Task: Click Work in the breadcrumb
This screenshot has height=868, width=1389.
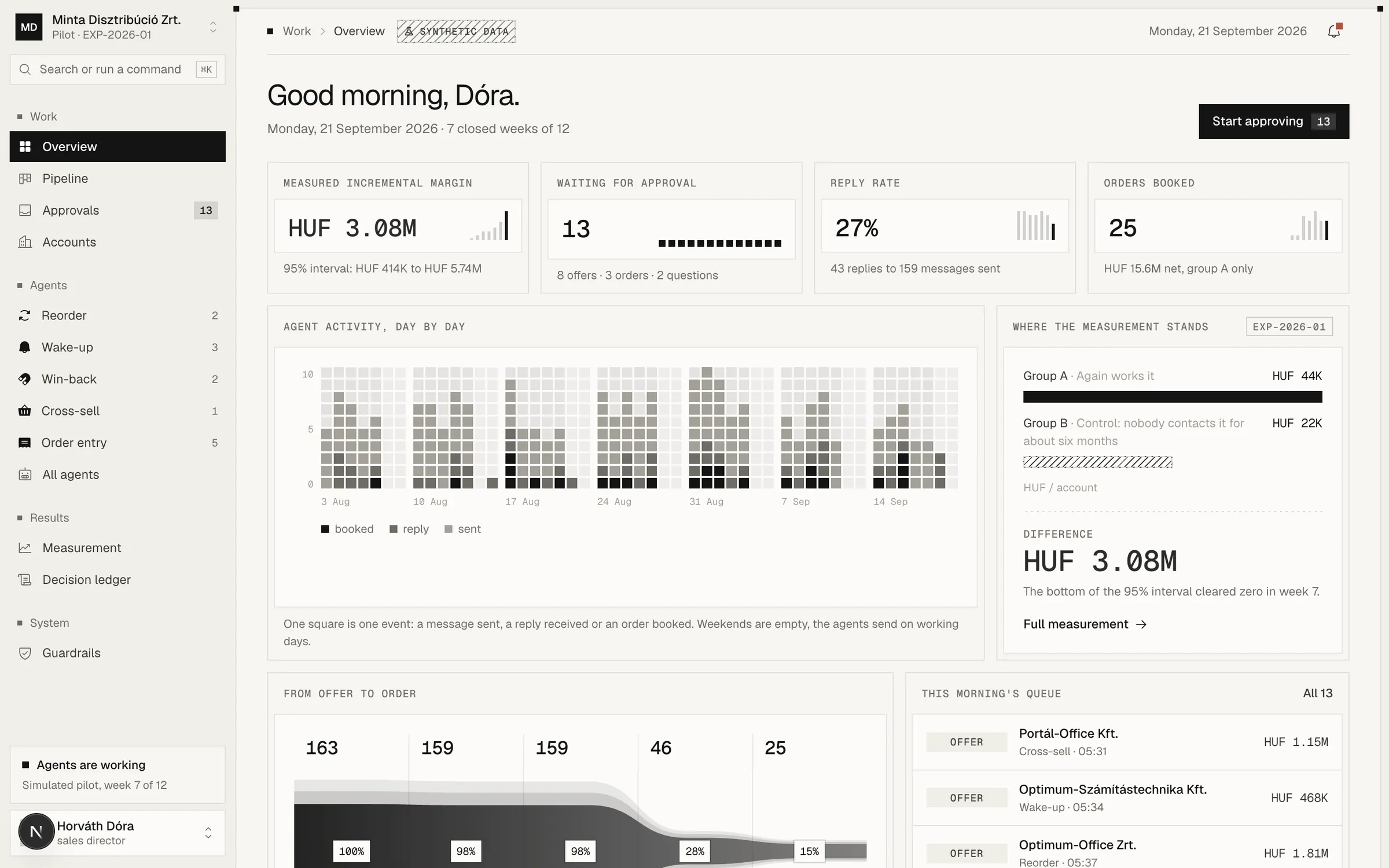Action: pyautogui.click(x=297, y=31)
